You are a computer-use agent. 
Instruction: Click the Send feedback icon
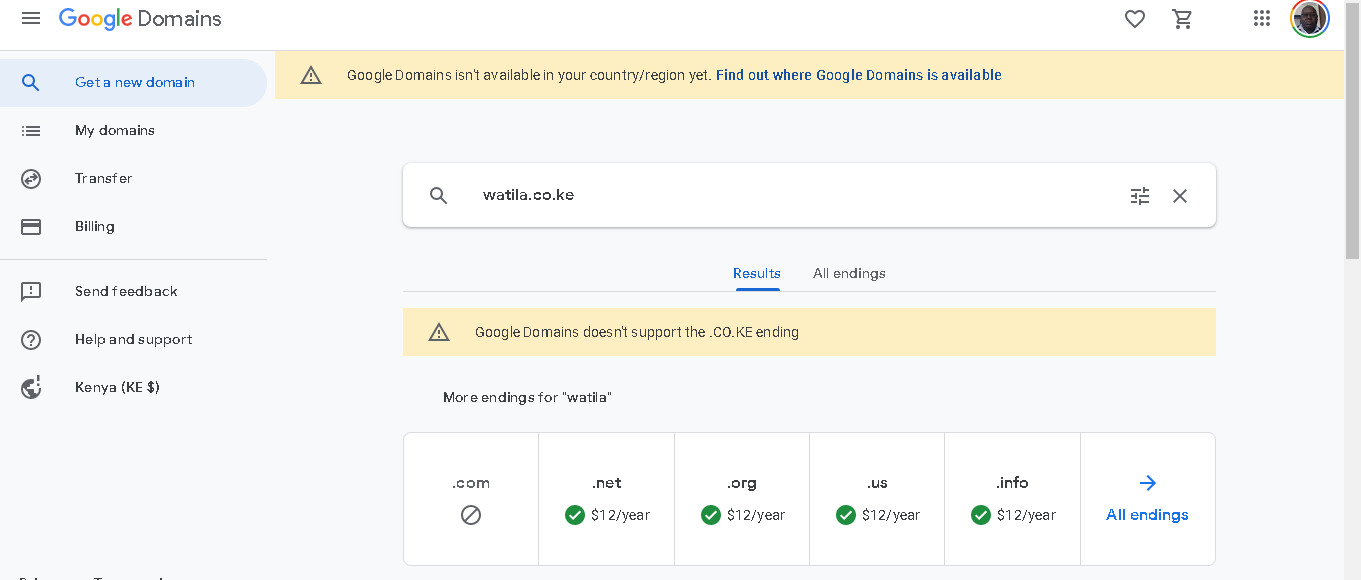[31, 292]
